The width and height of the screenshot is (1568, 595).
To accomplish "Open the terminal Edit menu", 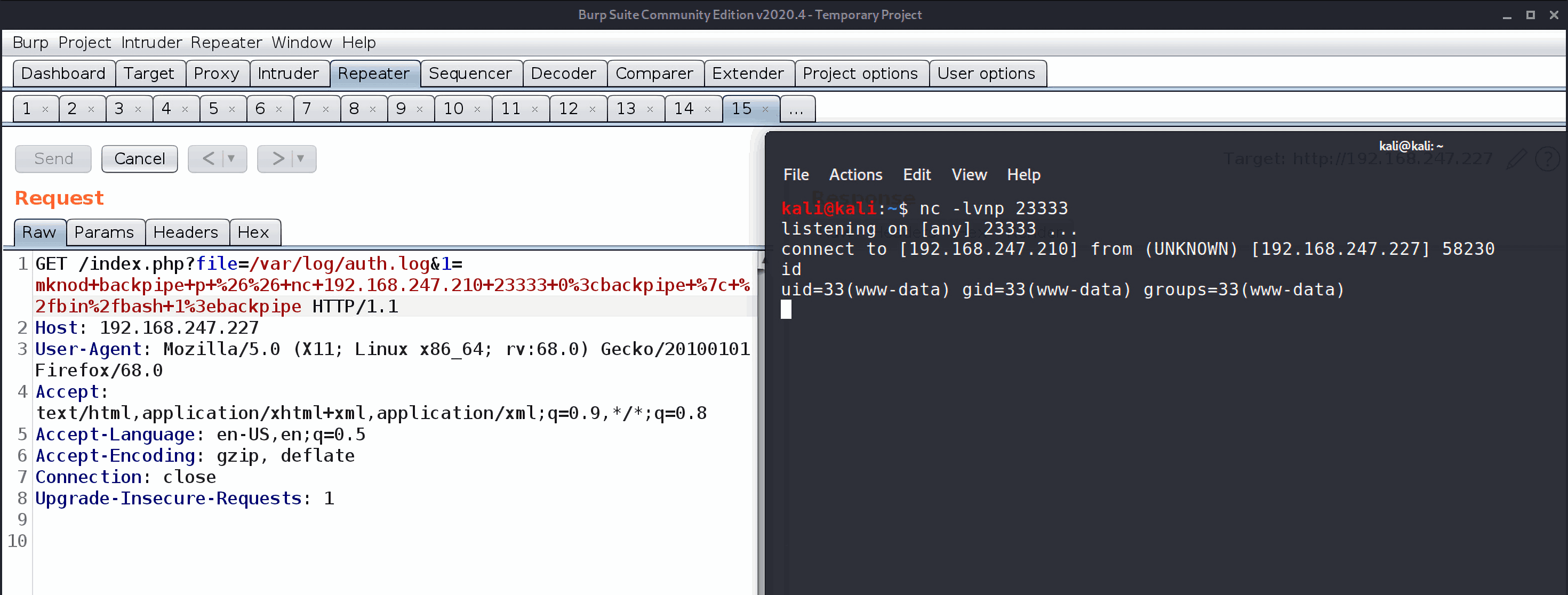I will [x=917, y=175].
